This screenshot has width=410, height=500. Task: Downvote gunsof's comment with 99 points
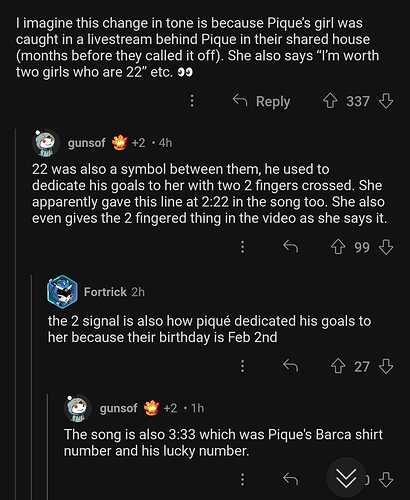pos(386,247)
